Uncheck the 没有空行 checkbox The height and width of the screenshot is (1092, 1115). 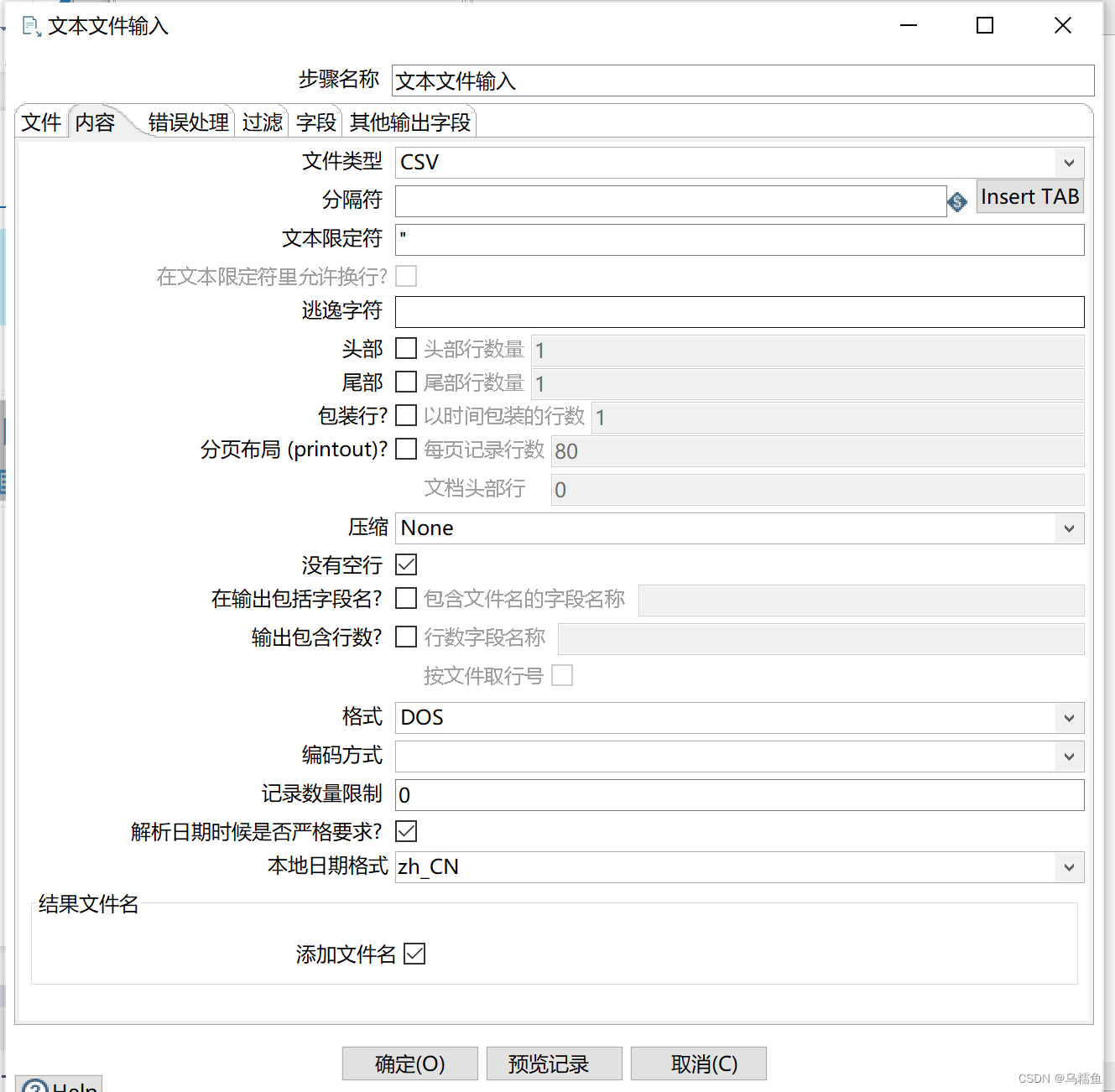pos(406,564)
